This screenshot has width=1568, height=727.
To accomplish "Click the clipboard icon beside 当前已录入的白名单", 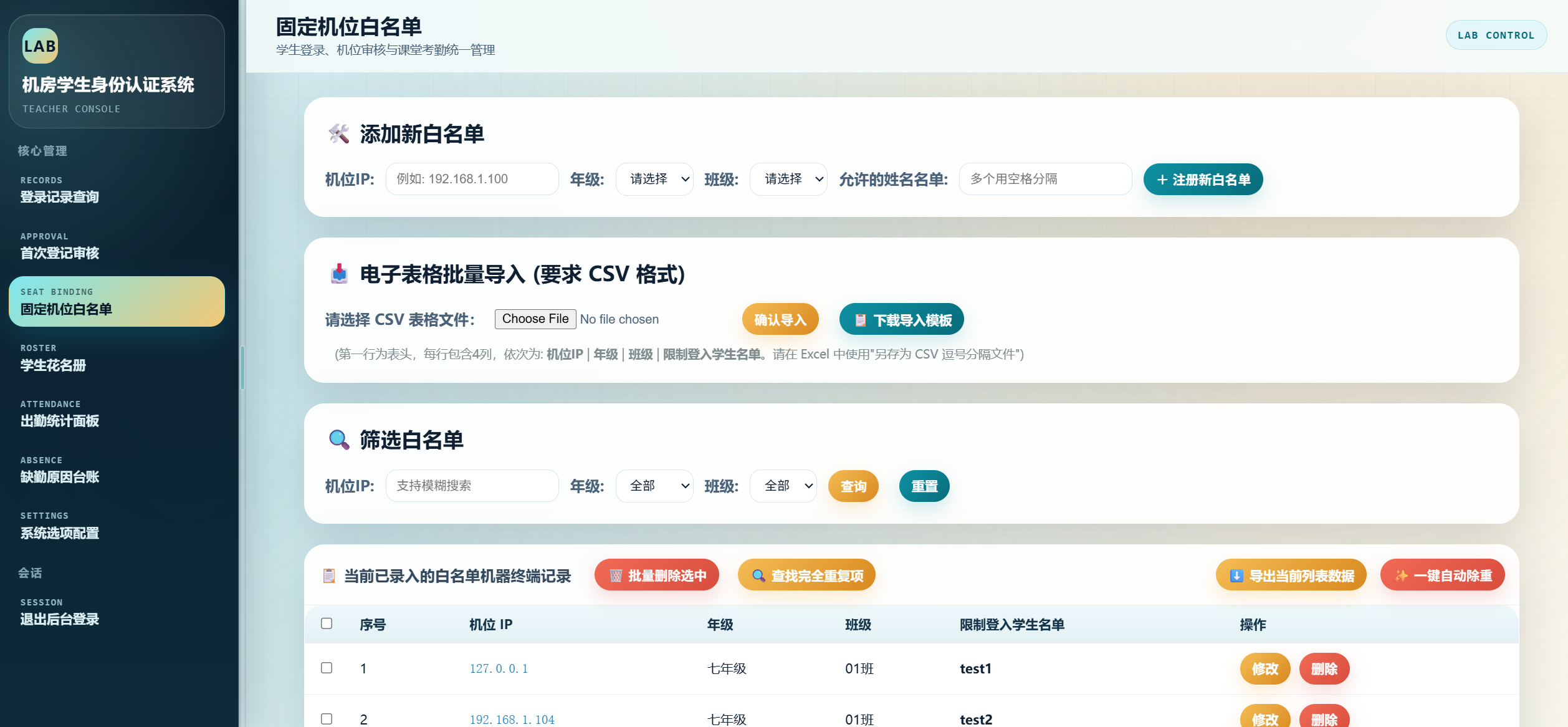I will pos(329,575).
